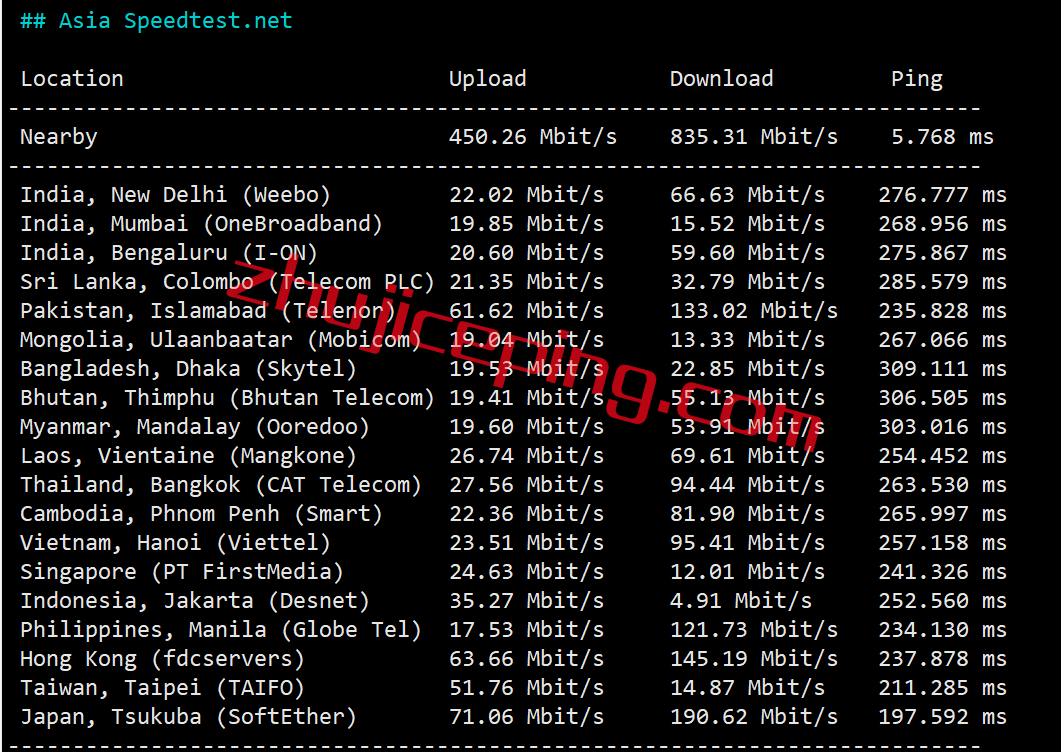Image resolution: width=1061 pixels, height=752 pixels.
Task: Select the Nearby download value "835.31 Mbit/s"
Action: click(x=754, y=137)
